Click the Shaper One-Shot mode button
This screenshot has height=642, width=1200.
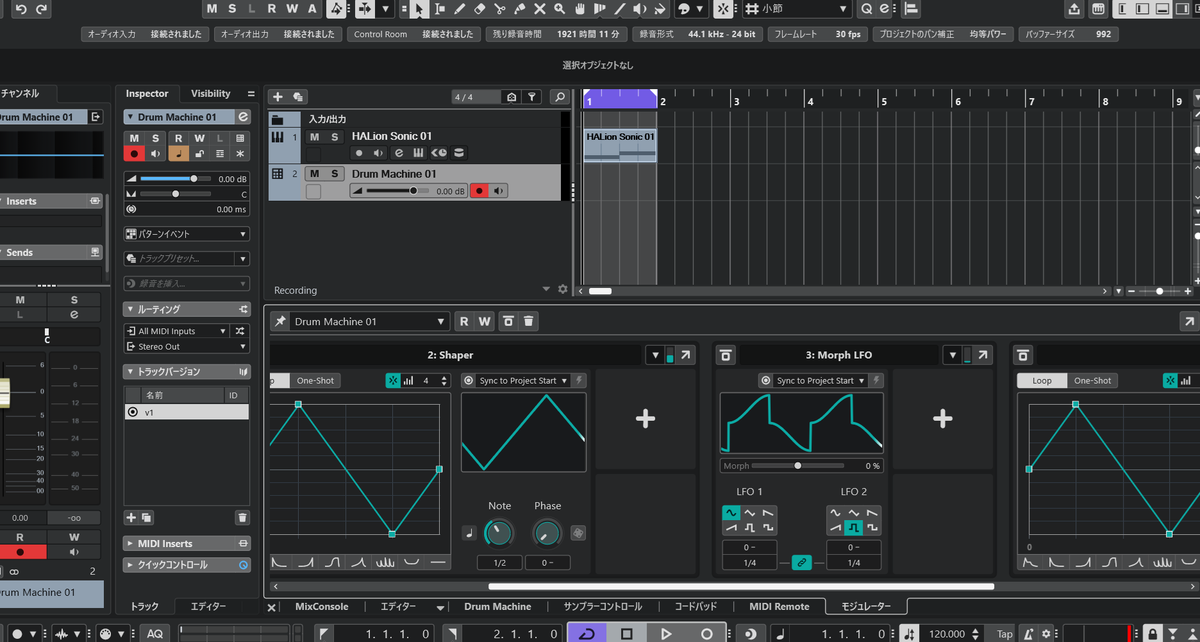[x=316, y=380]
